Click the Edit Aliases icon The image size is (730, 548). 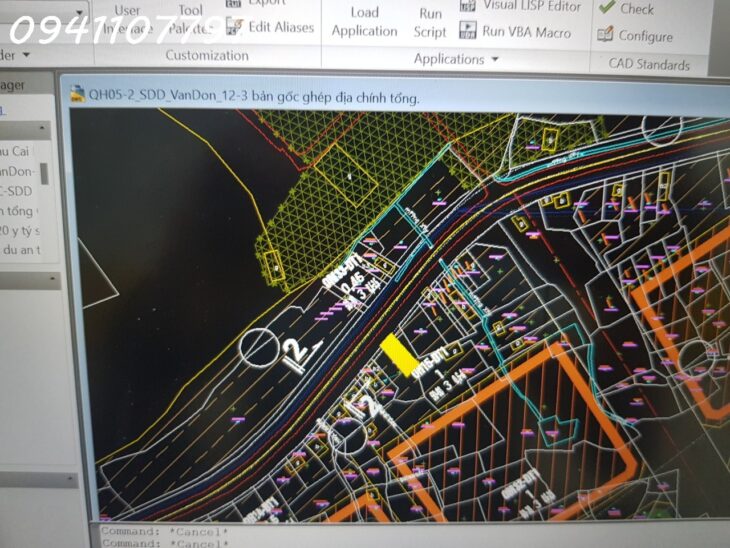click(234, 27)
